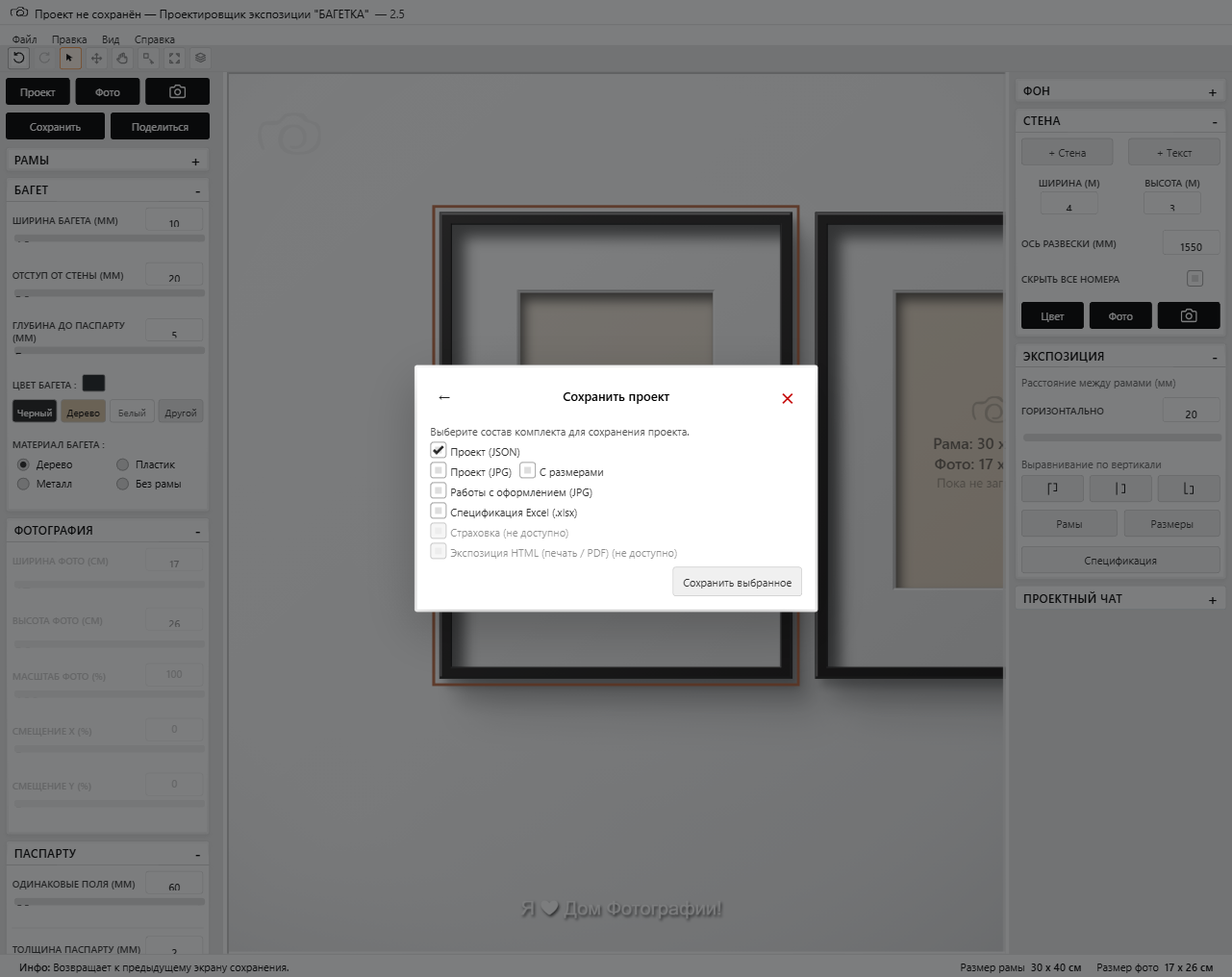This screenshot has height=977, width=1232.
Task: Click the camera button in left panel
Action: [177, 92]
